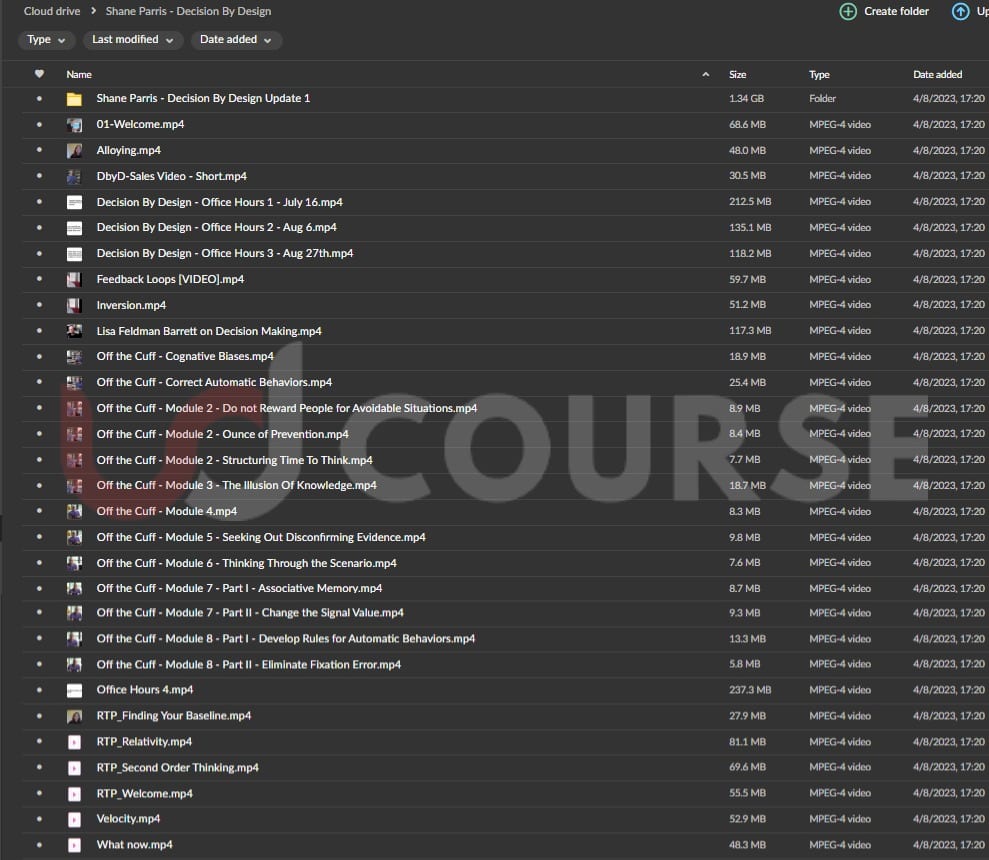Click the Create folder plus icon
Viewport: 989px width, 860px height.
click(848, 12)
